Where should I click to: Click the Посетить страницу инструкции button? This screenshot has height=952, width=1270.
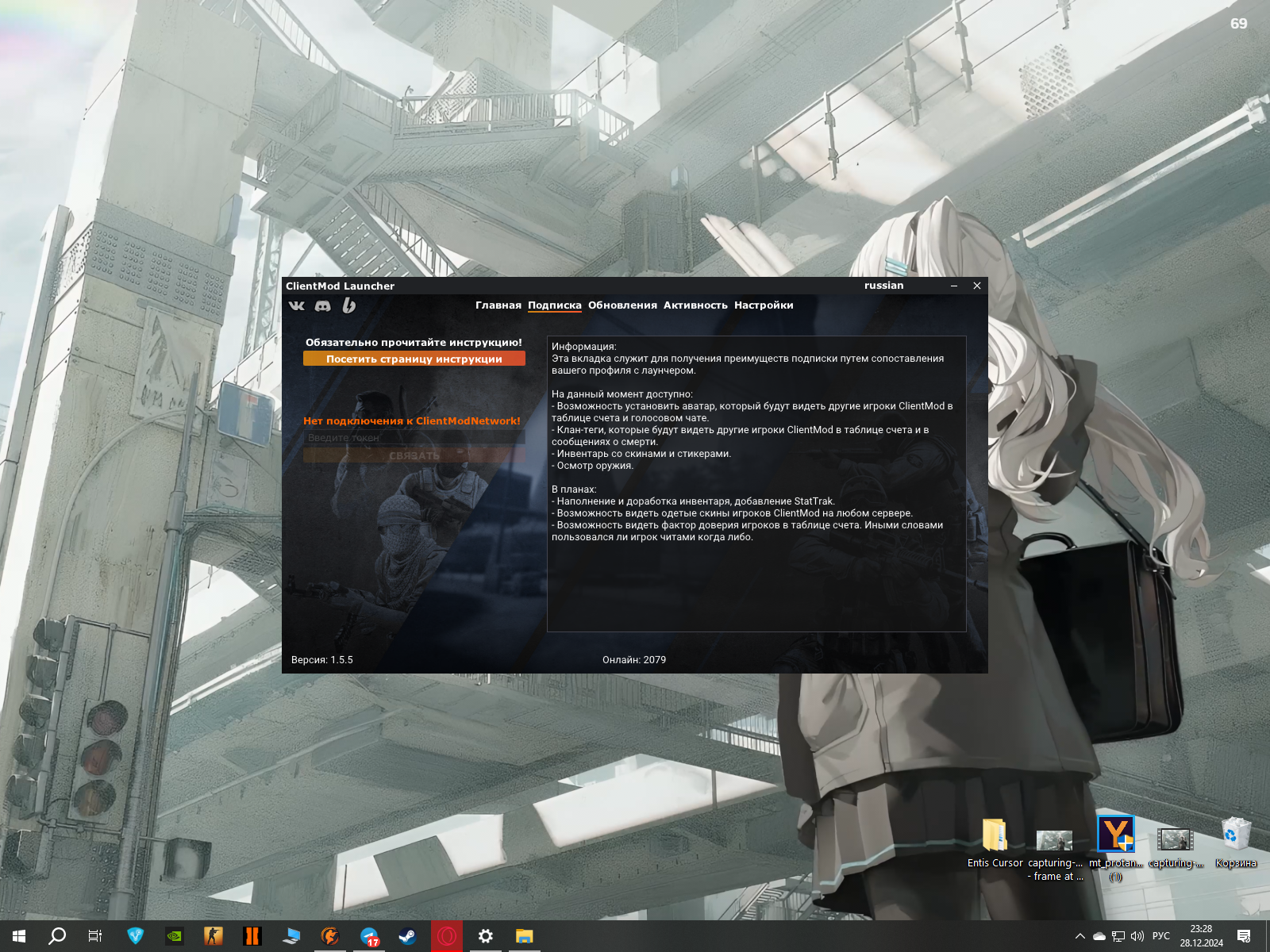tap(414, 359)
